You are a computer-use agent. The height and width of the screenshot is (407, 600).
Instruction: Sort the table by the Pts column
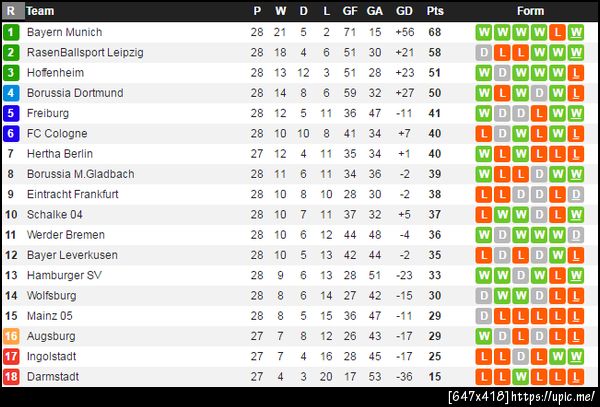(x=435, y=11)
